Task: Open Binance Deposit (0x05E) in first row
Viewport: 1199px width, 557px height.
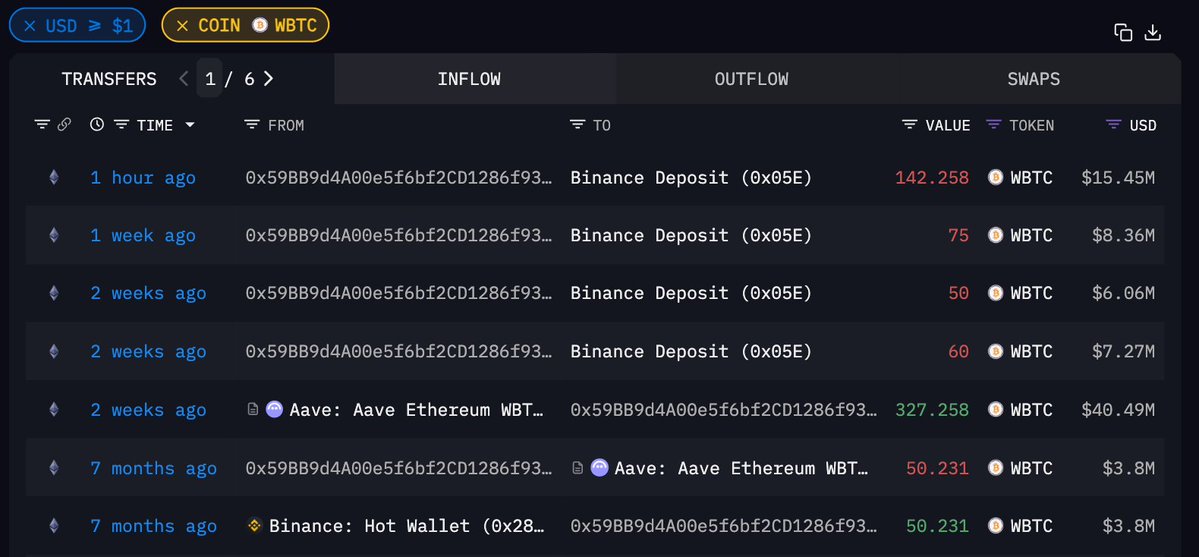Action: click(691, 178)
